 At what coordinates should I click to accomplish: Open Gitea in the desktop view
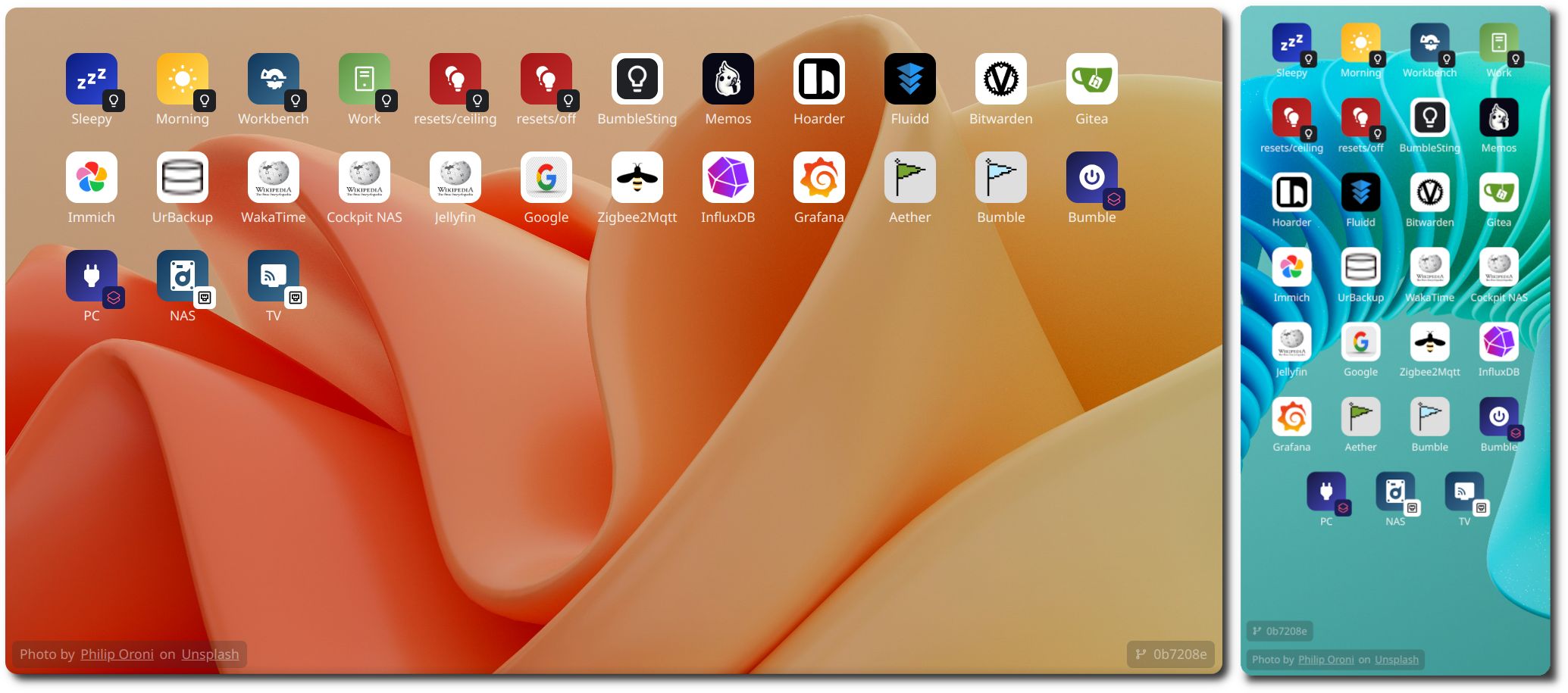(x=1092, y=79)
